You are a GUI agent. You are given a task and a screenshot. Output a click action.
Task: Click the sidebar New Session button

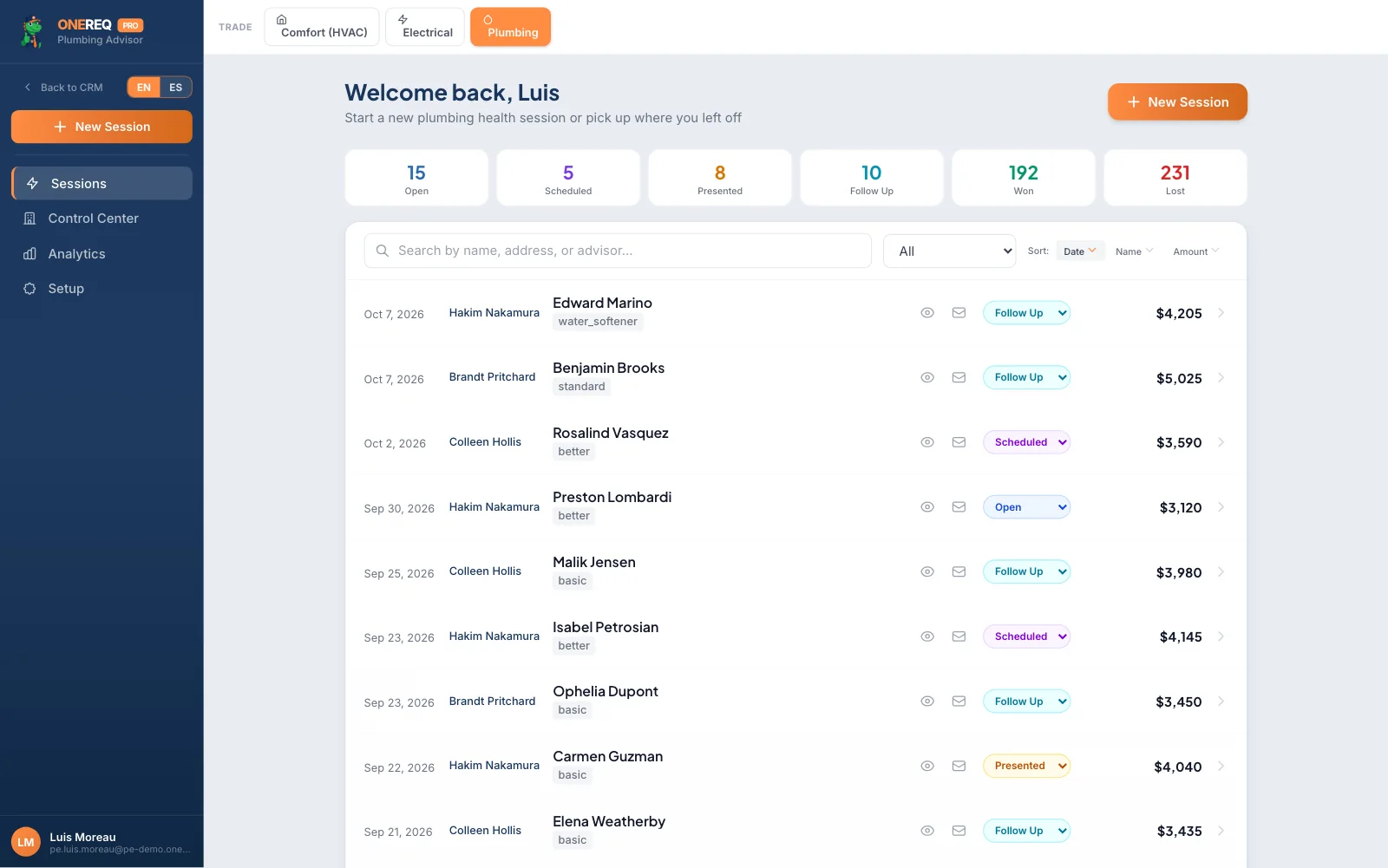[x=101, y=127]
